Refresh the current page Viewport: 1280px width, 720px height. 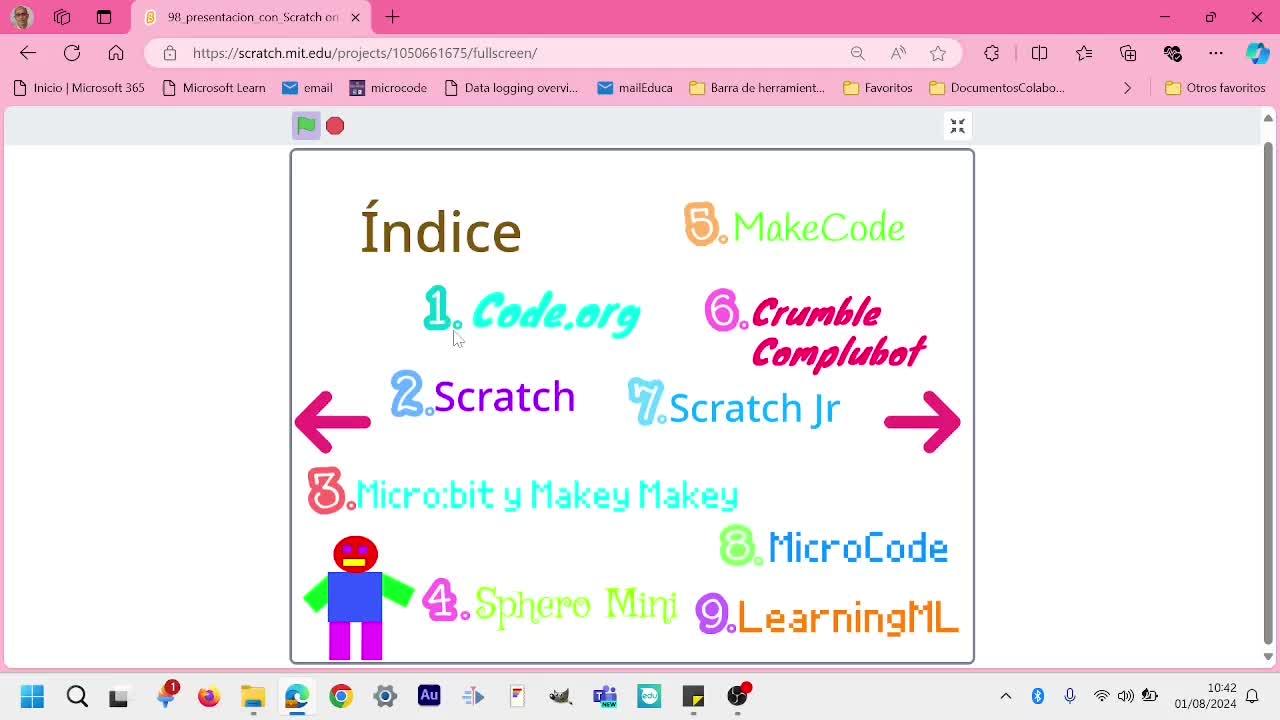tap(72, 53)
